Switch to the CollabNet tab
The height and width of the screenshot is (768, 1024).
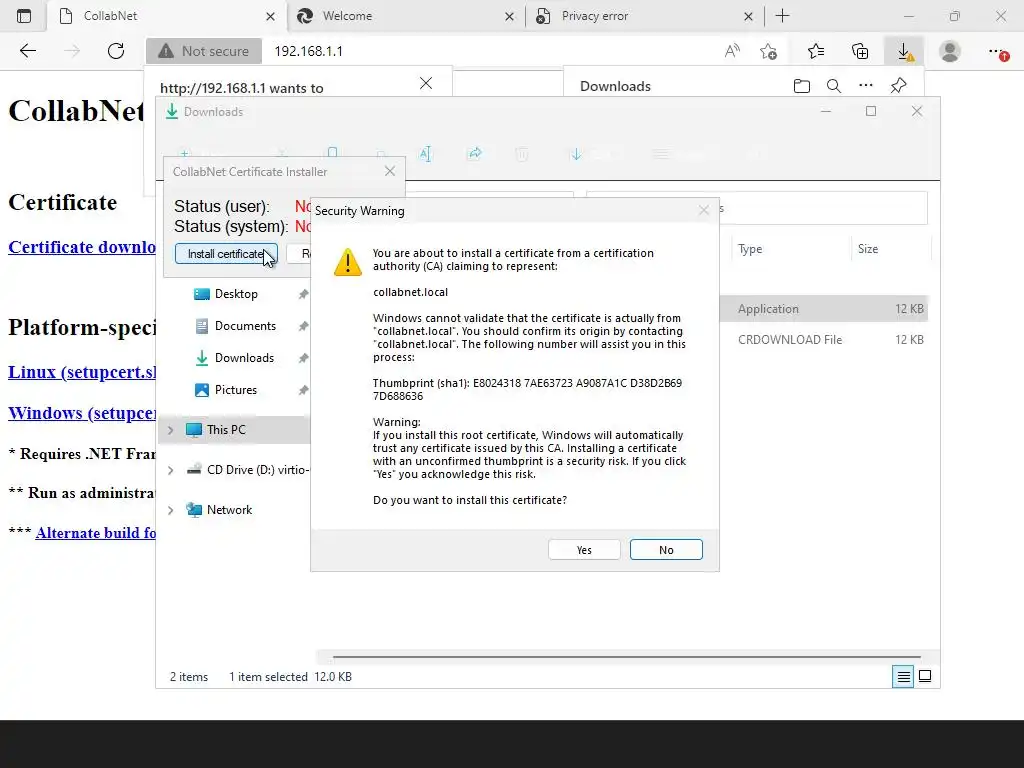[167, 16]
